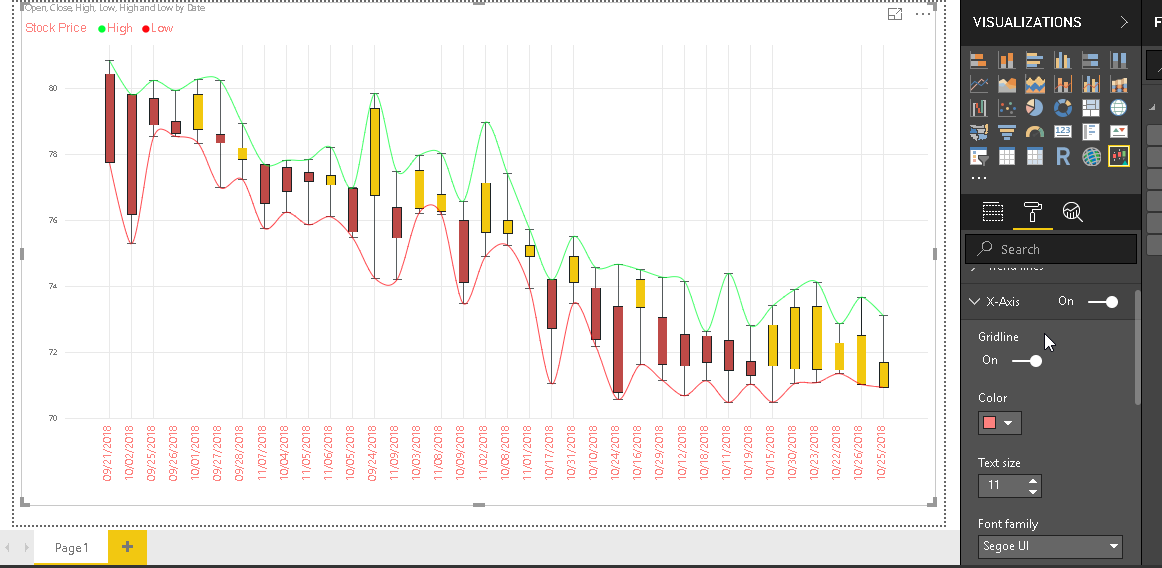Decrease the Text size value
The image size is (1162, 568).
(1033, 491)
